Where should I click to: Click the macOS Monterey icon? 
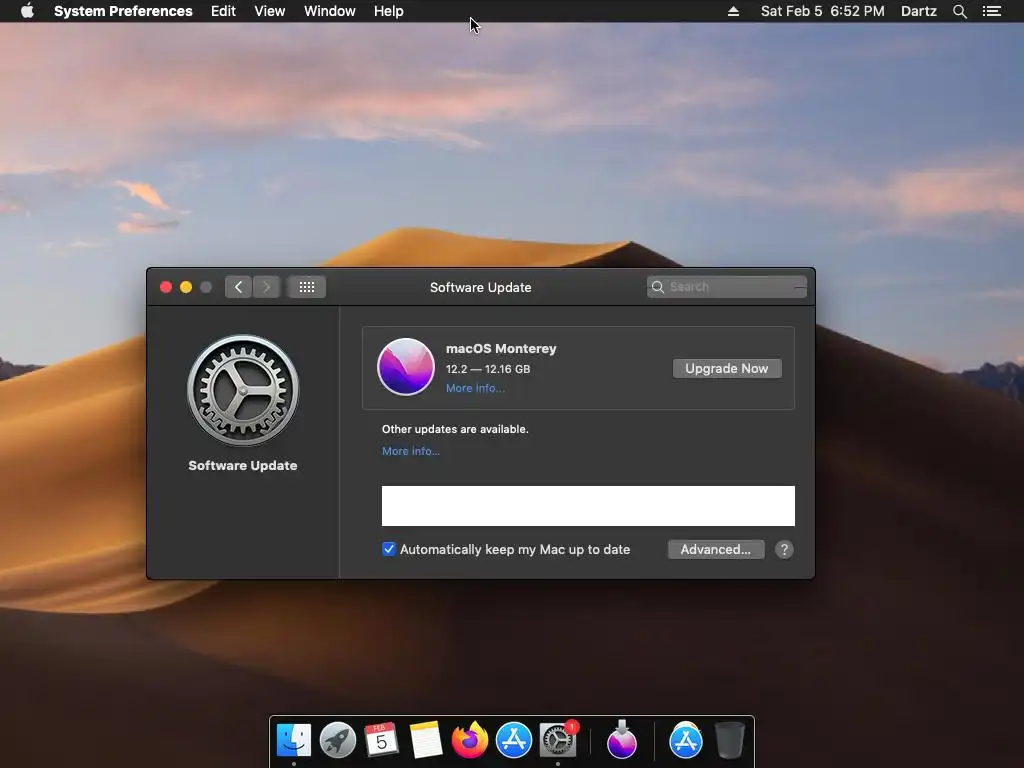(x=406, y=367)
